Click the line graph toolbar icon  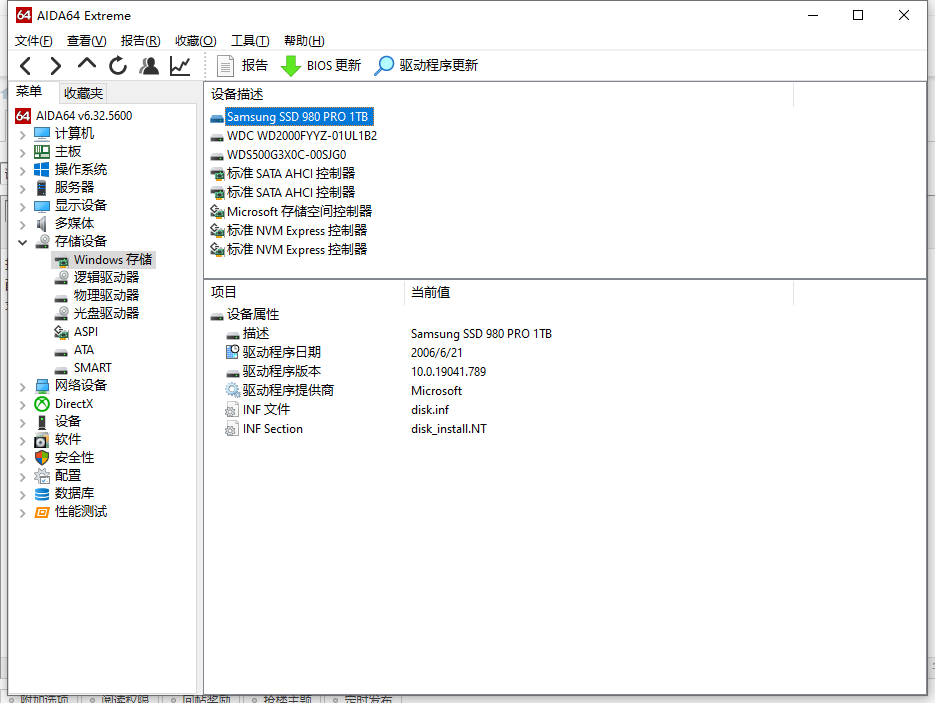[x=180, y=66]
